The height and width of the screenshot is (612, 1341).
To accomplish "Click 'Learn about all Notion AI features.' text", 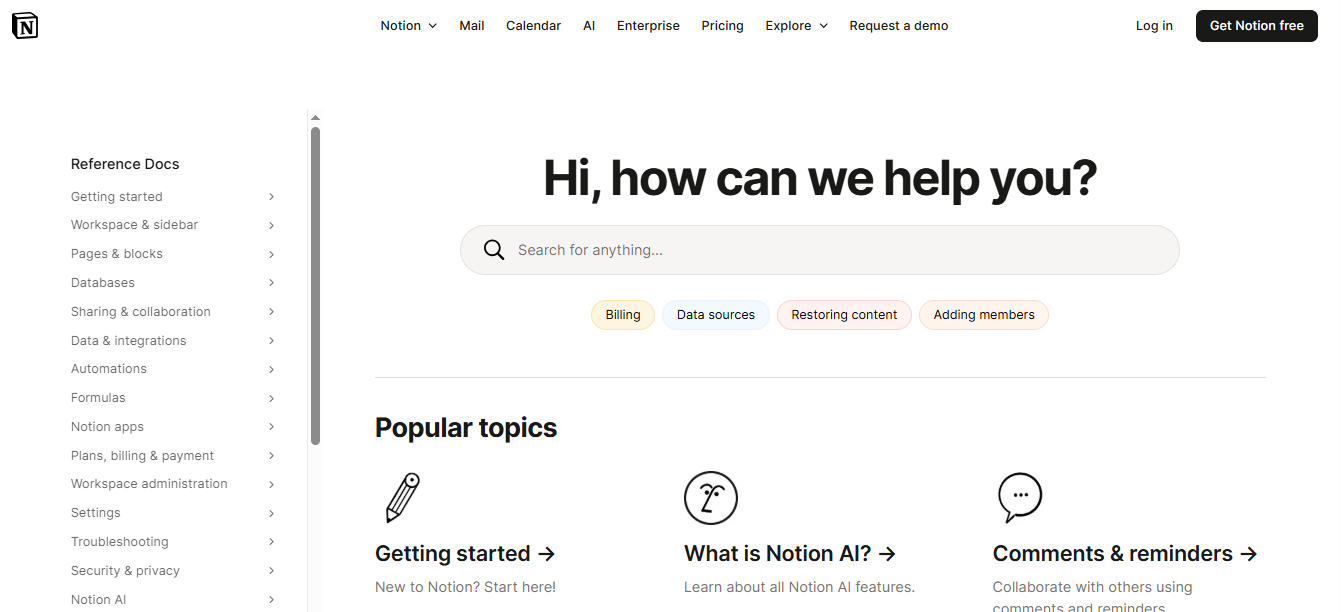I will coord(799,587).
